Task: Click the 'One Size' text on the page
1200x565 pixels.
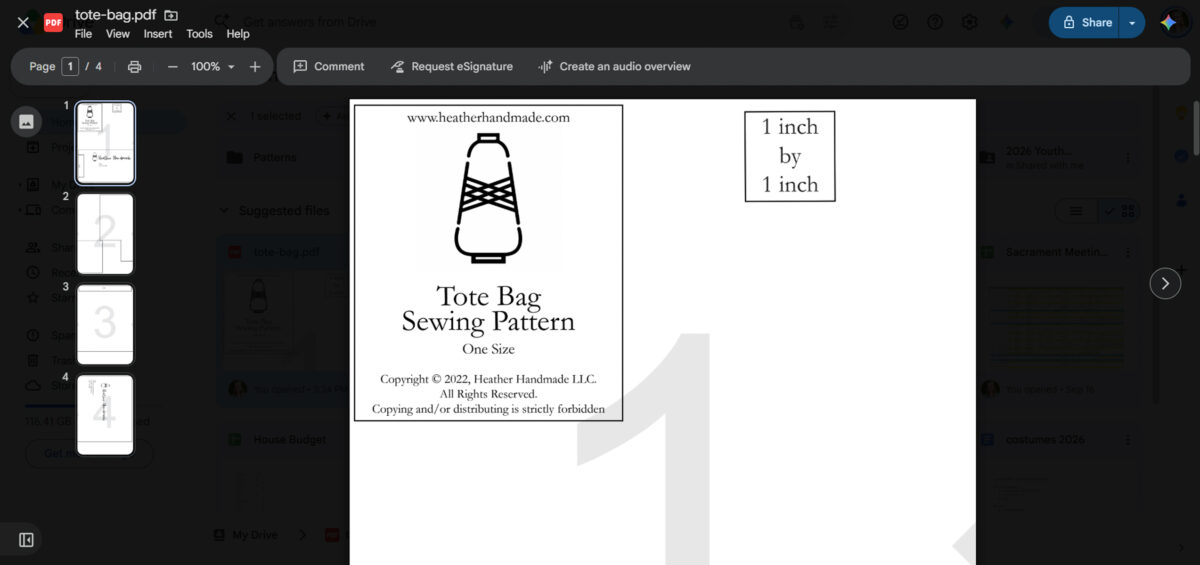Action: tap(488, 349)
